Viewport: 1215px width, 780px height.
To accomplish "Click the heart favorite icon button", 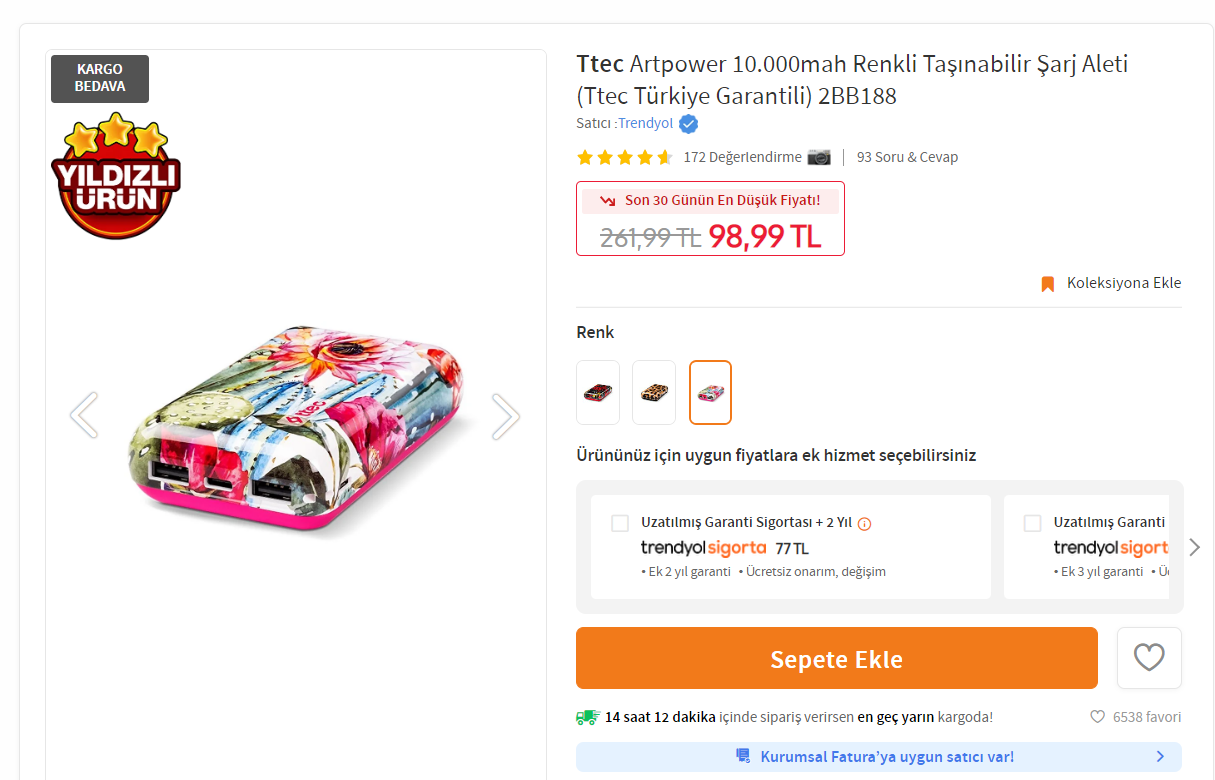I will click(x=1149, y=658).
